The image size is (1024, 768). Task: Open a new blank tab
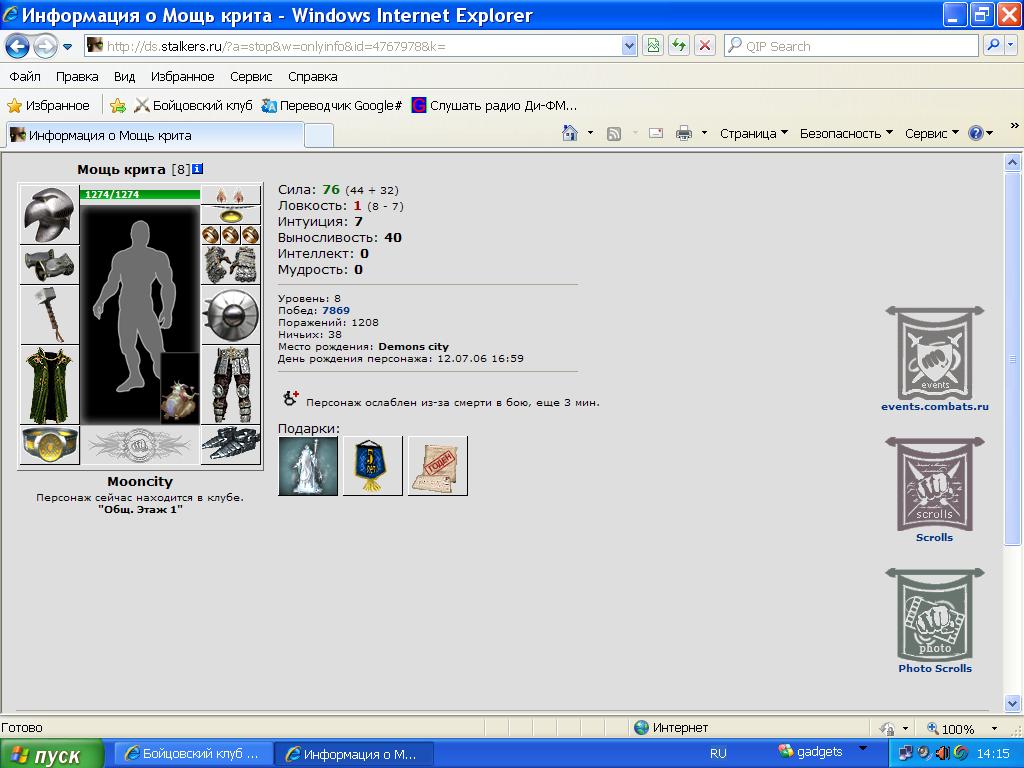319,136
